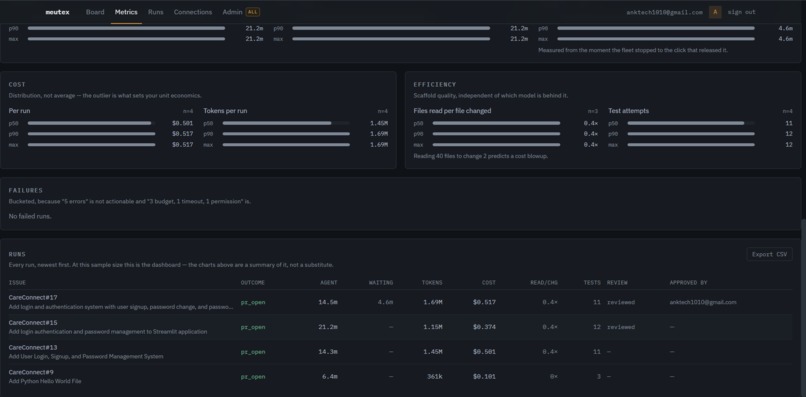Click the 14.5m agent time cell
The height and width of the screenshot is (397, 806).
click(x=328, y=302)
